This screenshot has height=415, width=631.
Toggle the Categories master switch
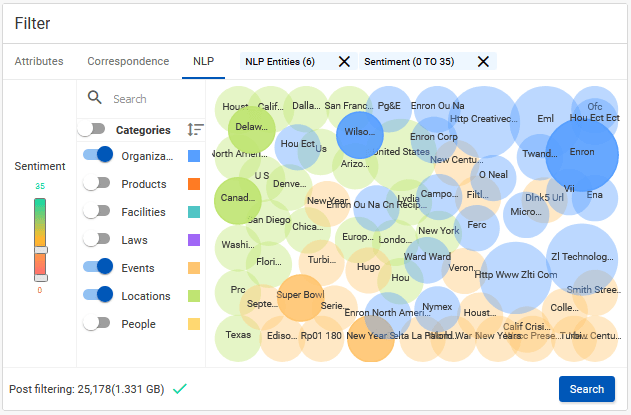pyautogui.click(x=91, y=130)
